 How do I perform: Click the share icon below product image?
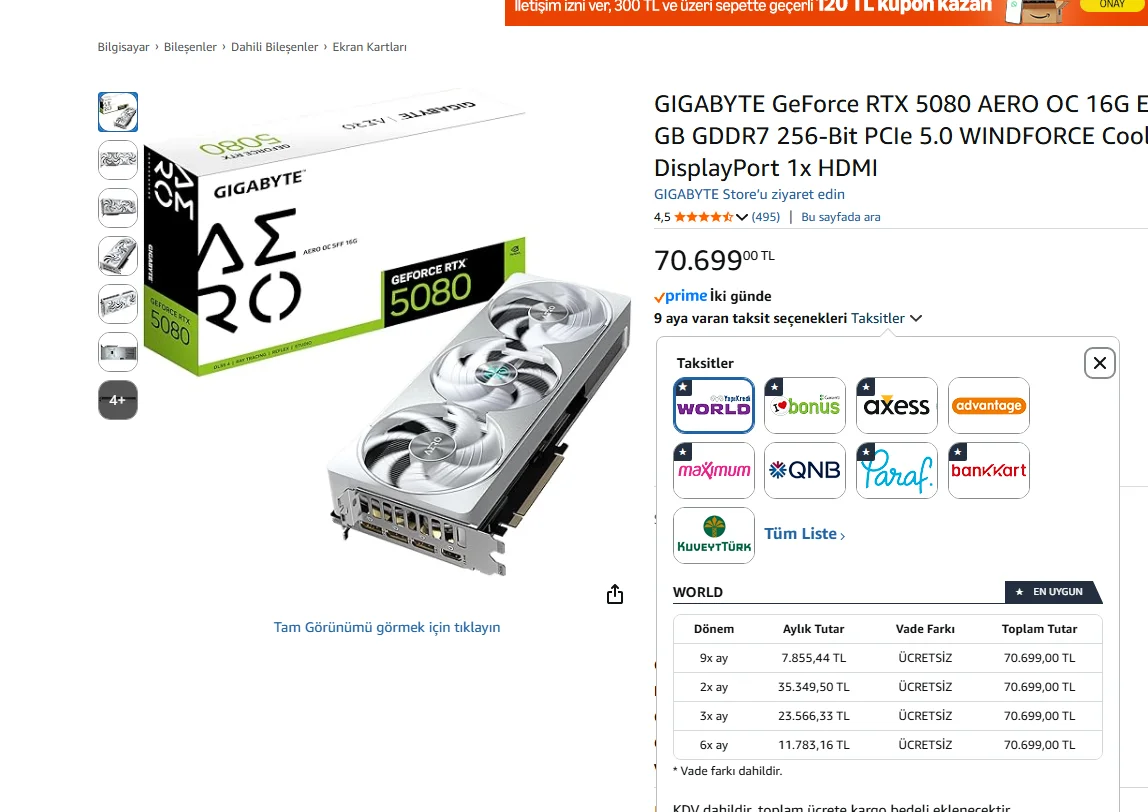click(615, 594)
